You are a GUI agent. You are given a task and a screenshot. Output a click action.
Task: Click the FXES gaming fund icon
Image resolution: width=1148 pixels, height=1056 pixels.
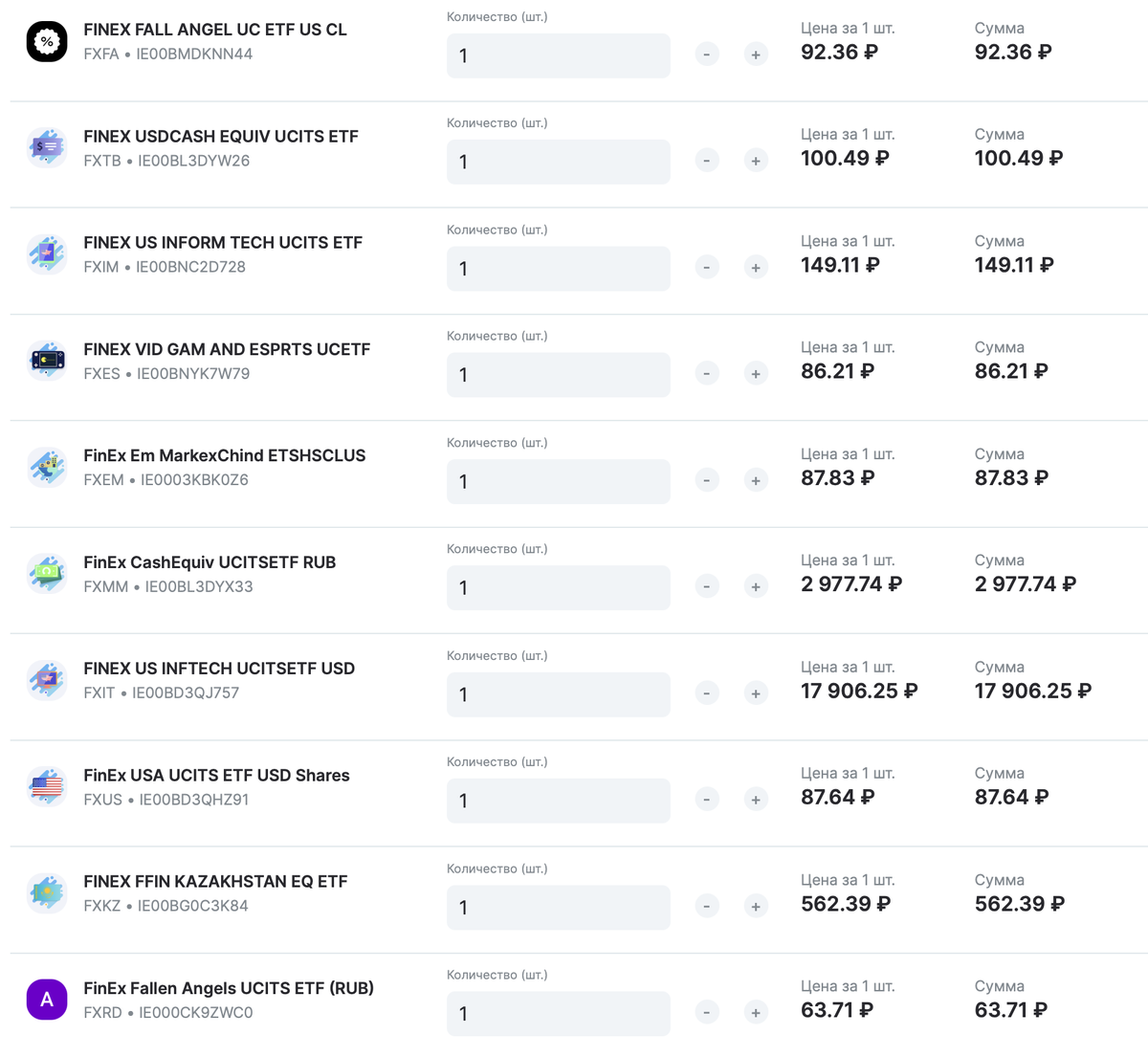pyautogui.click(x=46, y=361)
